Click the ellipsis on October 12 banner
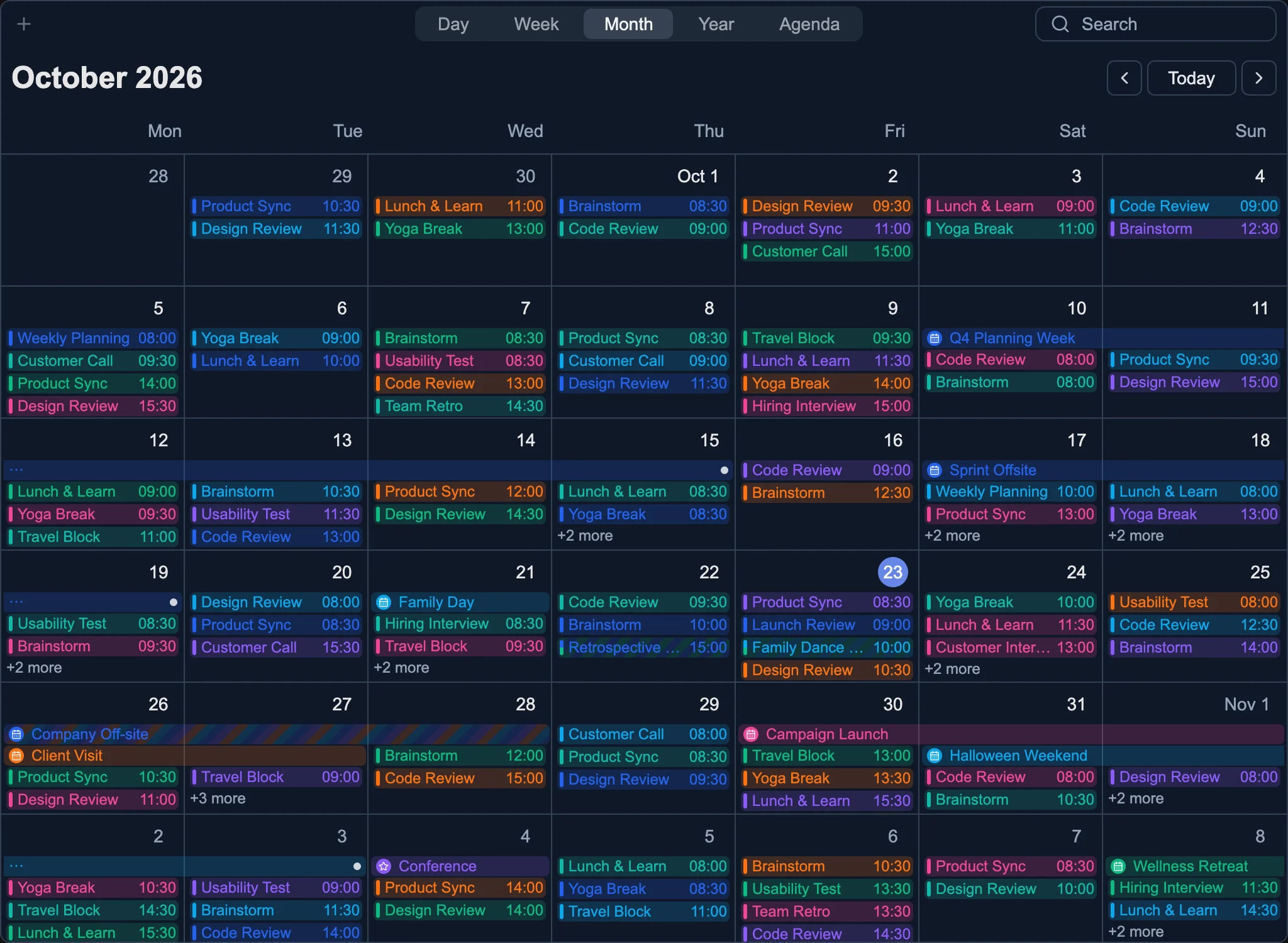The image size is (1288, 943). coord(16,470)
